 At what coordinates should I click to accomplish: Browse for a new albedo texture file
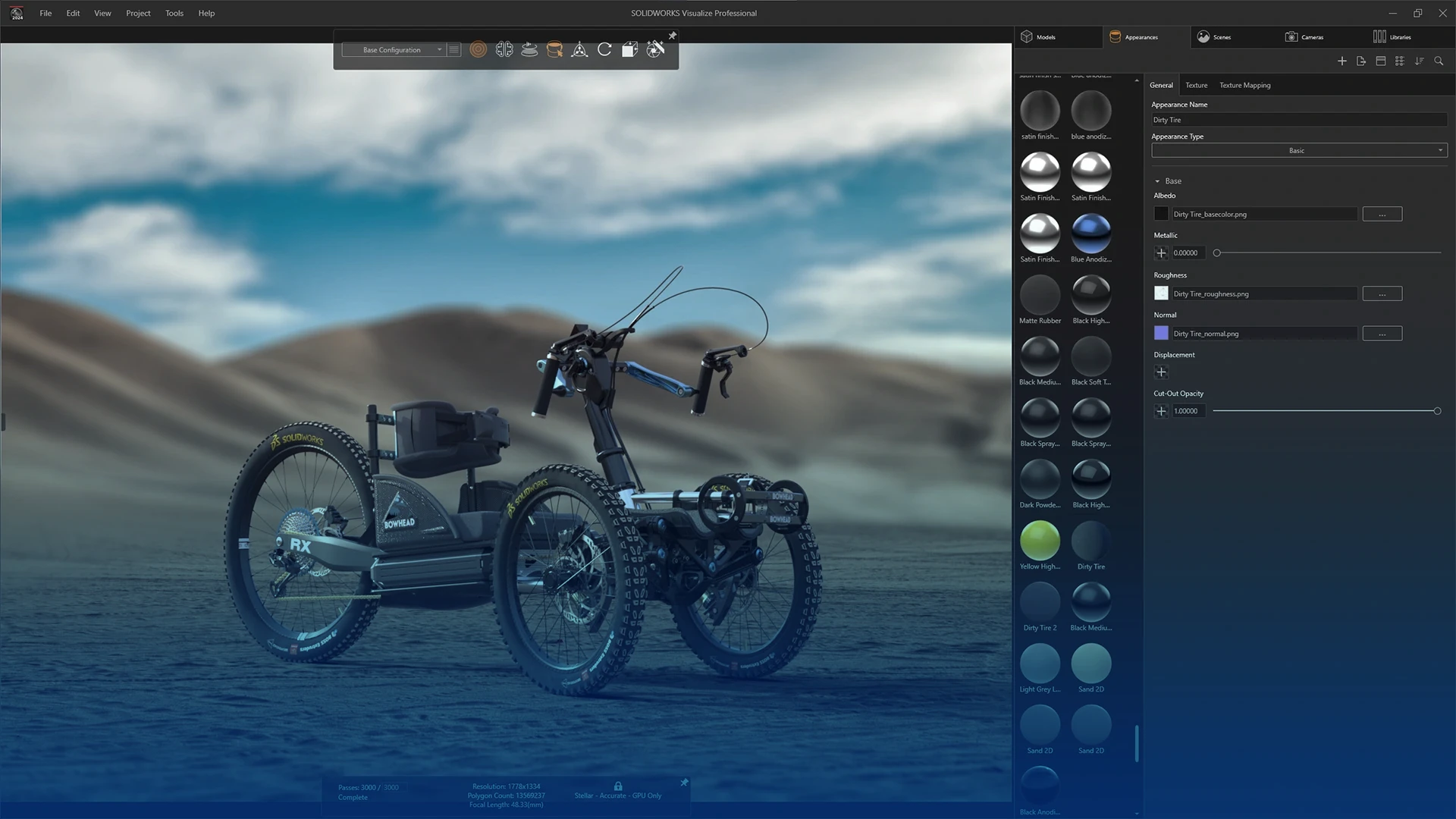1382,214
